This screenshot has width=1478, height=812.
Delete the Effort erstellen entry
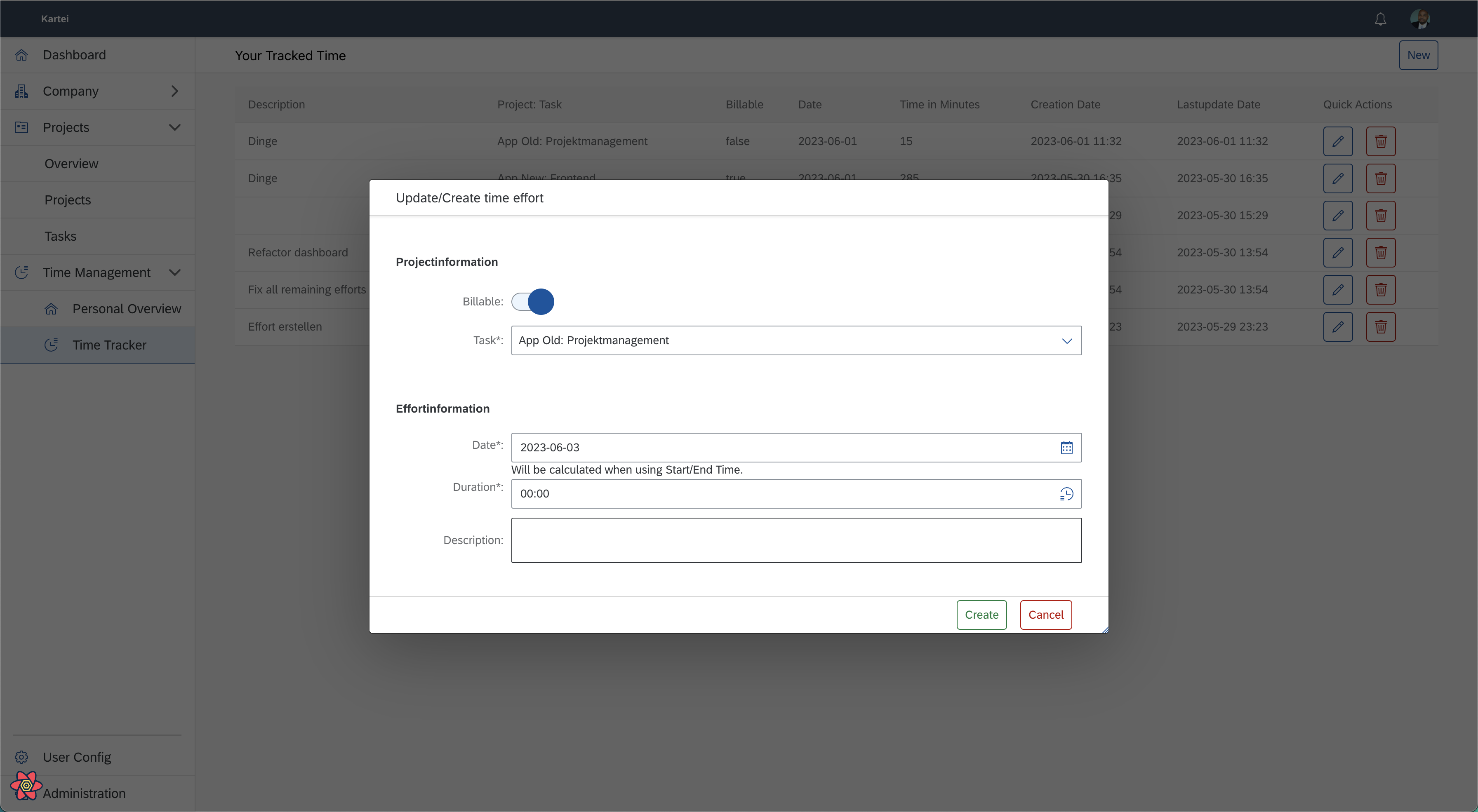pyautogui.click(x=1380, y=327)
